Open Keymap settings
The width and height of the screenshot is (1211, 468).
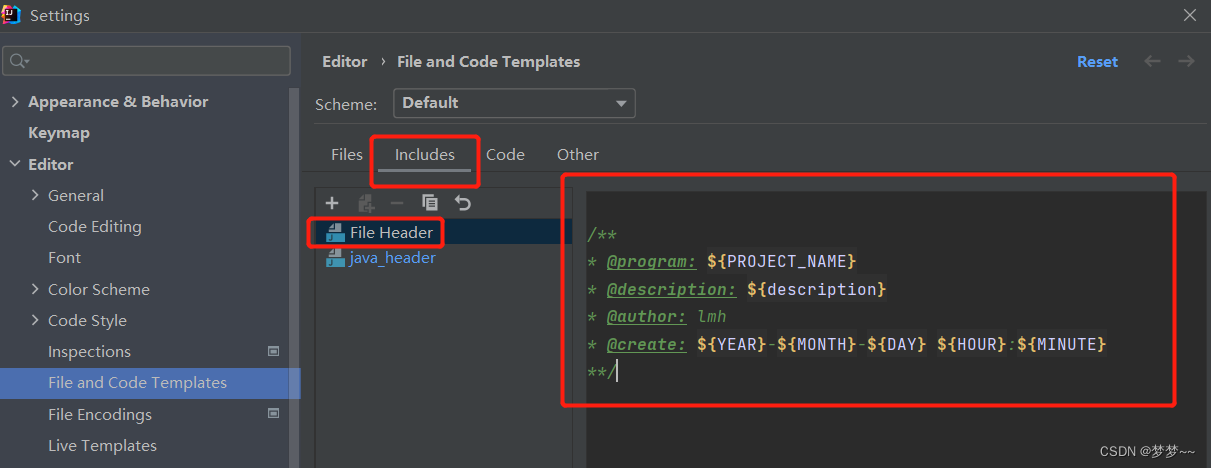click(x=59, y=133)
